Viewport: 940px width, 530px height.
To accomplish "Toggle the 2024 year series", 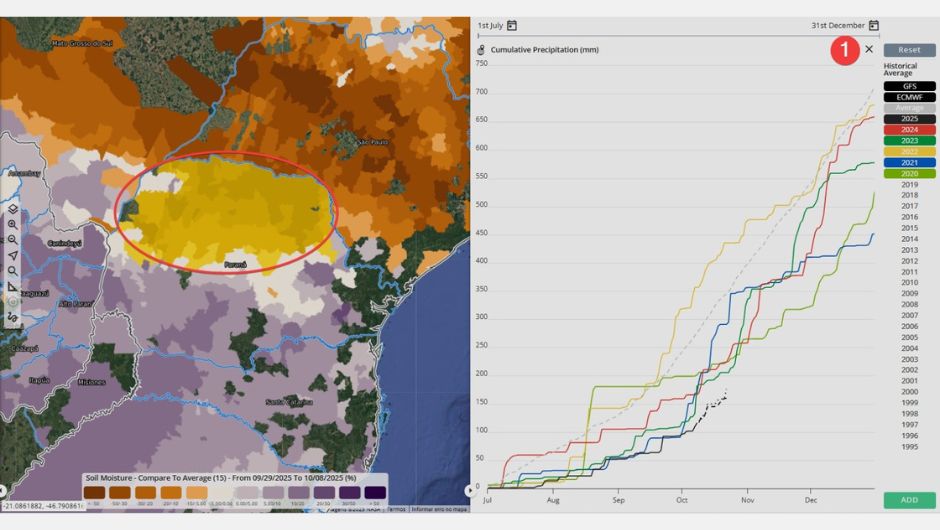I will pyautogui.click(x=909, y=130).
